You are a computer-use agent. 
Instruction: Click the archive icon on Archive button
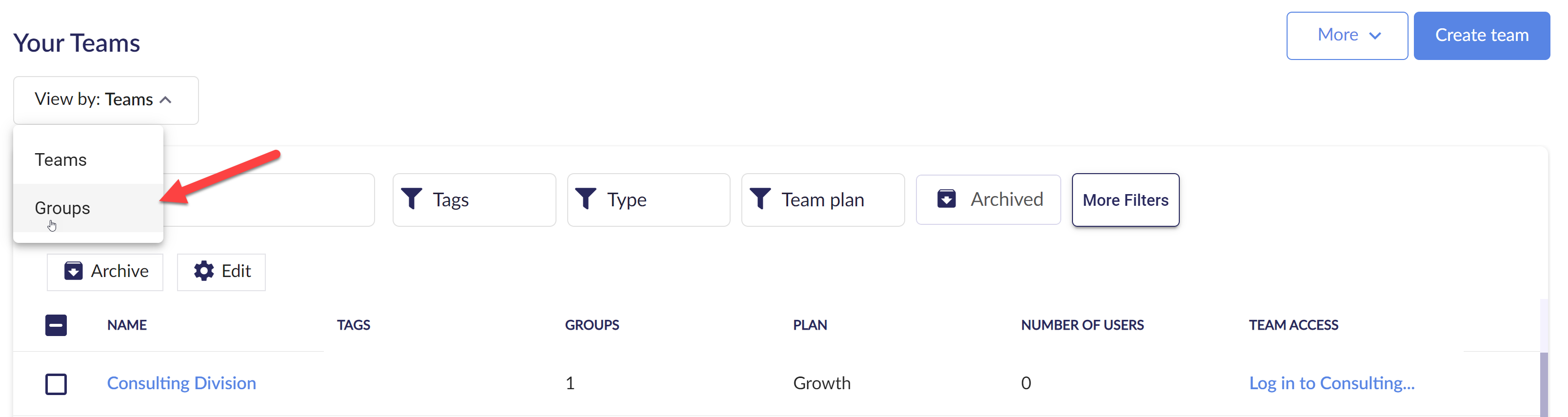(73, 271)
